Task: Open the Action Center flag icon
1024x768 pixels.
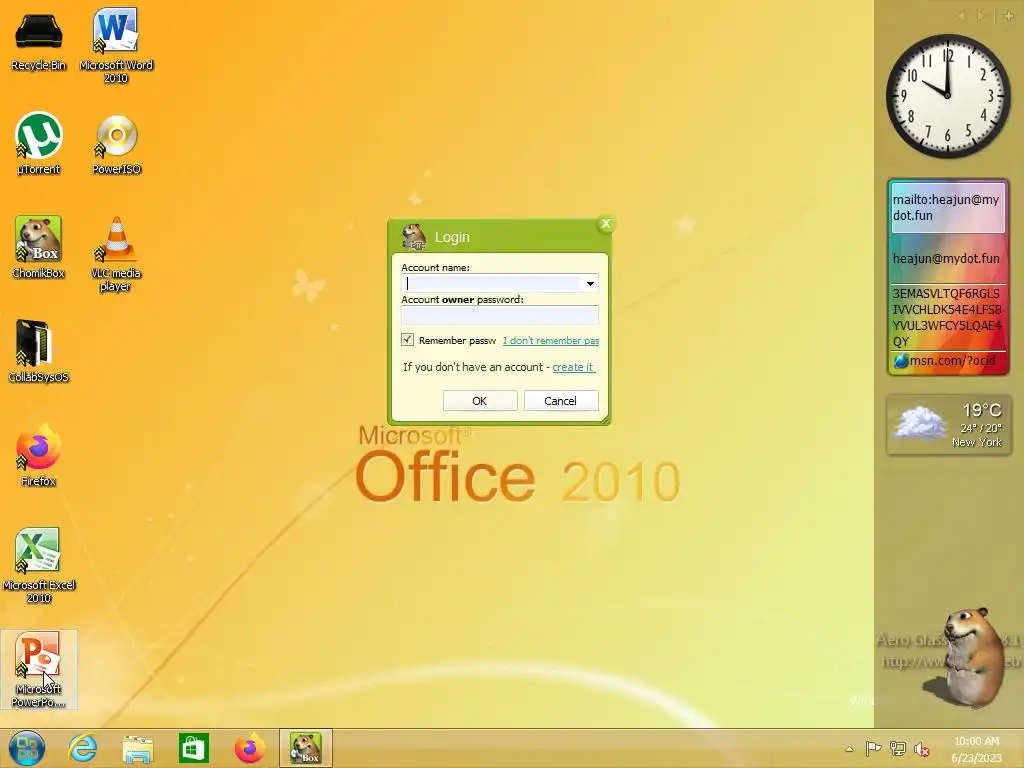Action: tap(873, 748)
